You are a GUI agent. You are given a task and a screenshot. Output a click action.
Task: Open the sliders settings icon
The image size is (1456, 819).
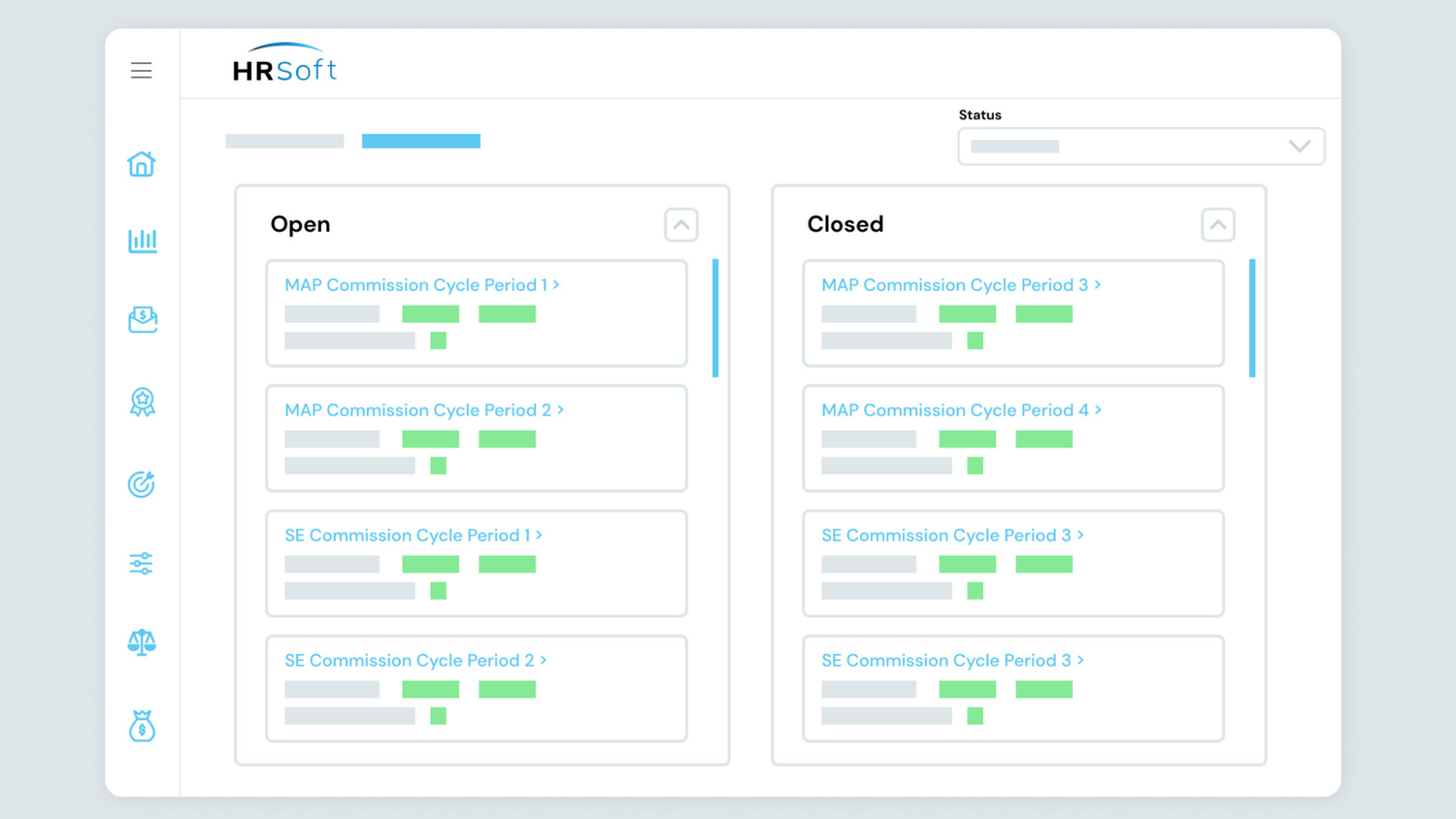pyautogui.click(x=142, y=563)
